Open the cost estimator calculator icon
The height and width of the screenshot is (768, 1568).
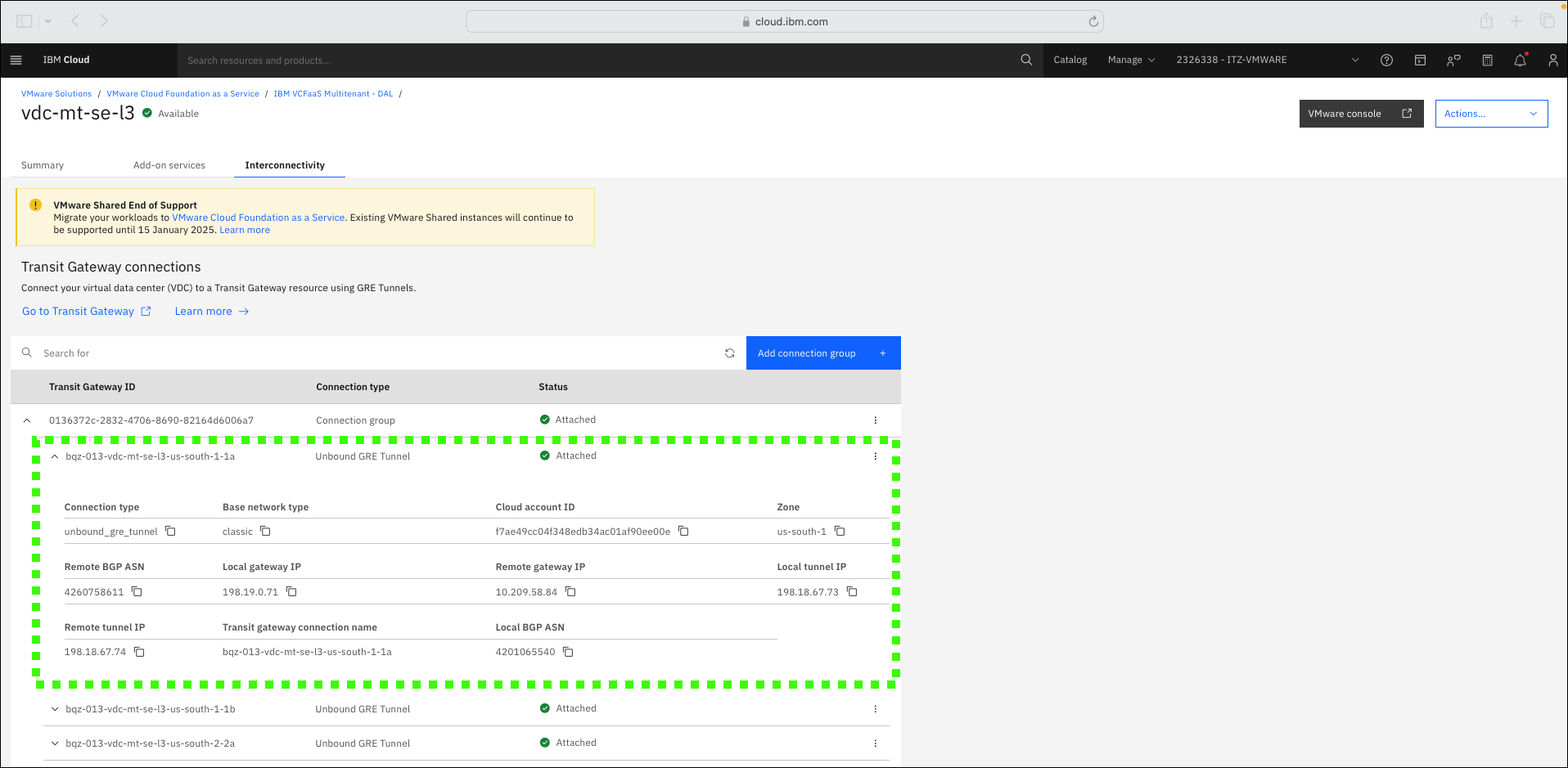(x=1487, y=60)
